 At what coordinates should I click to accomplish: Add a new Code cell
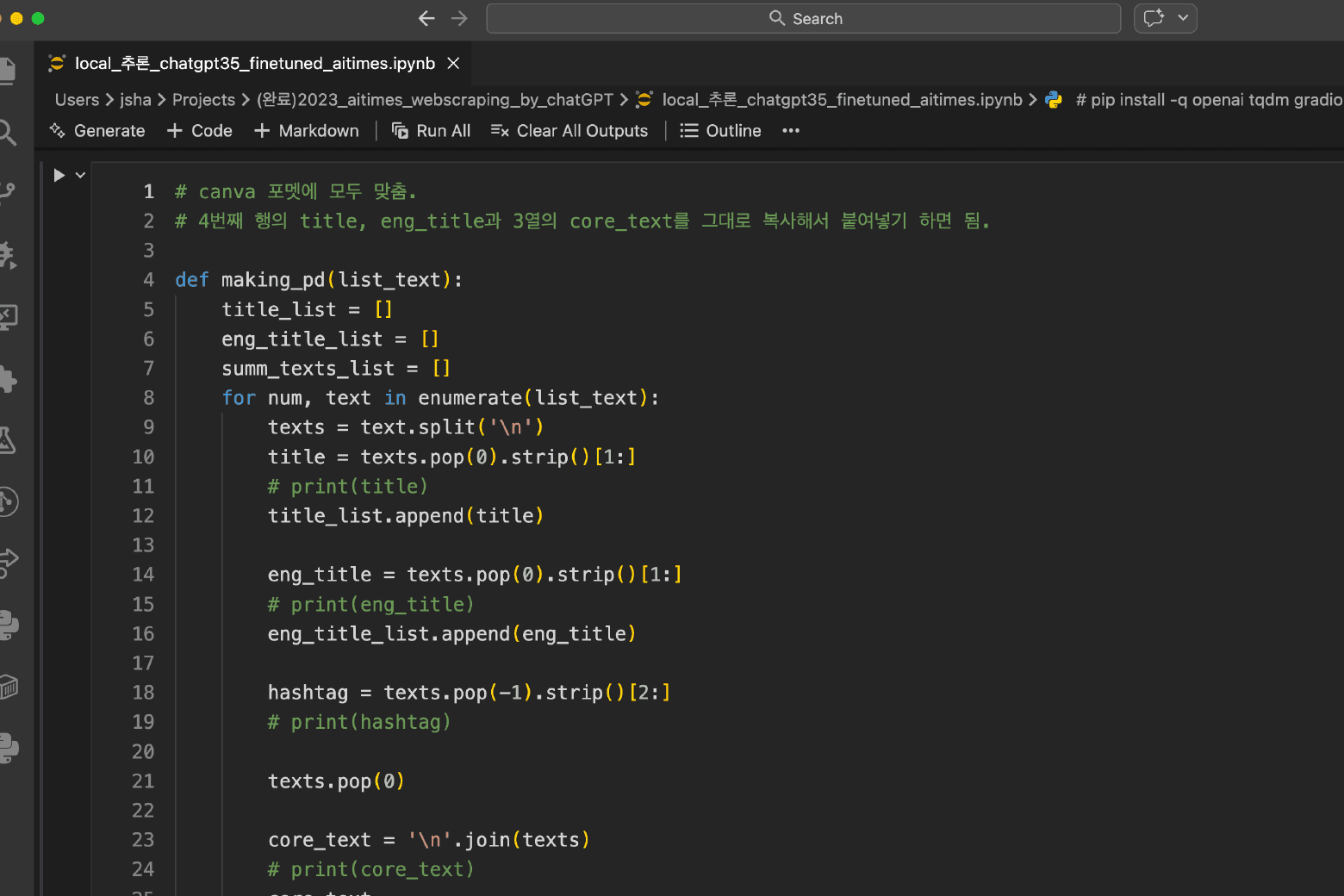coord(200,131)
